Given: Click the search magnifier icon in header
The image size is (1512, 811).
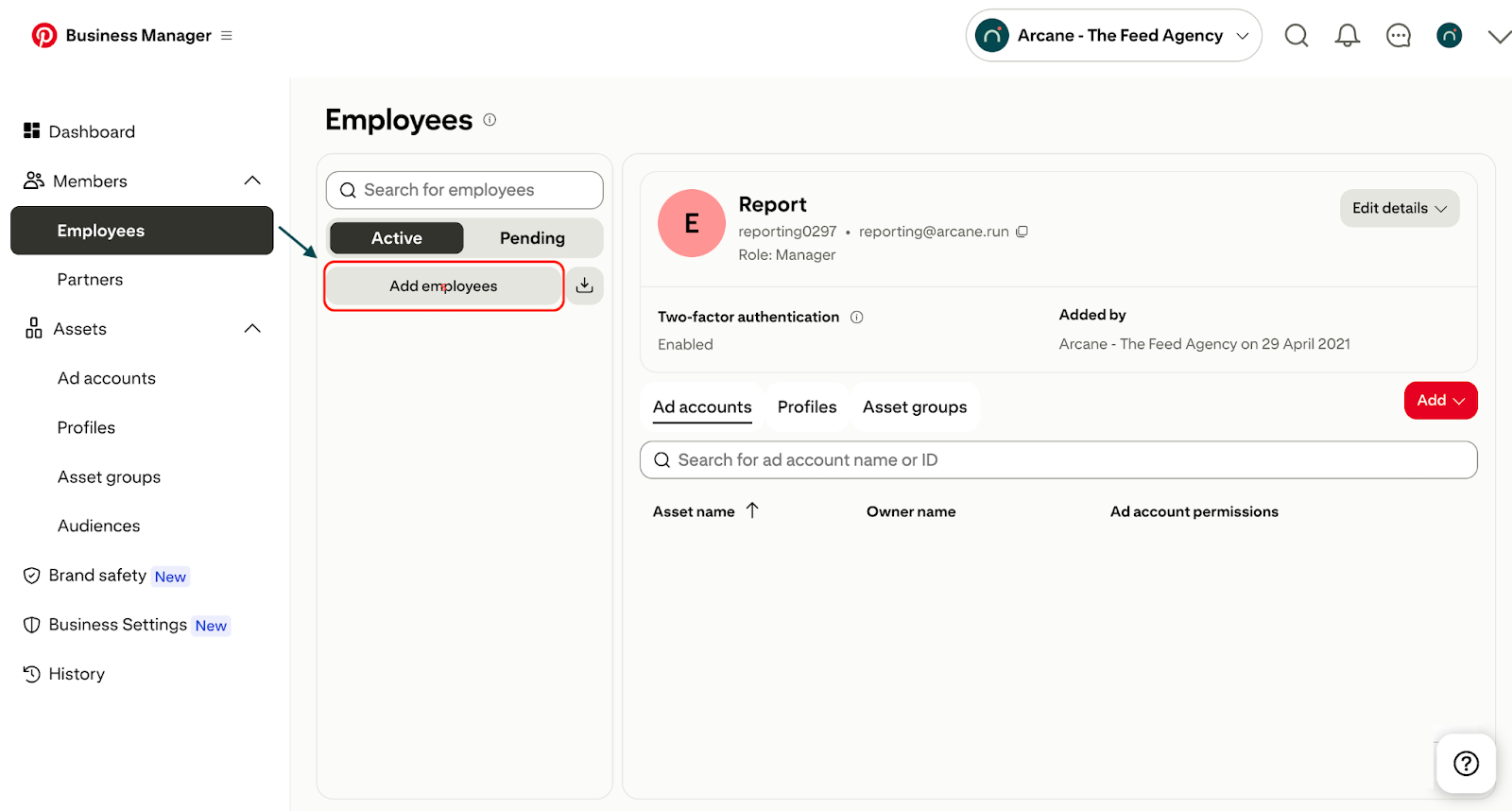Looking at the screenshot, I should [x=1297, y=36].
